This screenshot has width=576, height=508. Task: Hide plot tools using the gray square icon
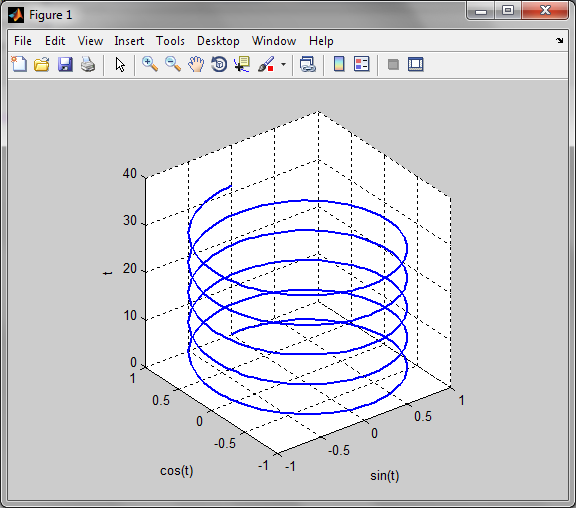393,65
